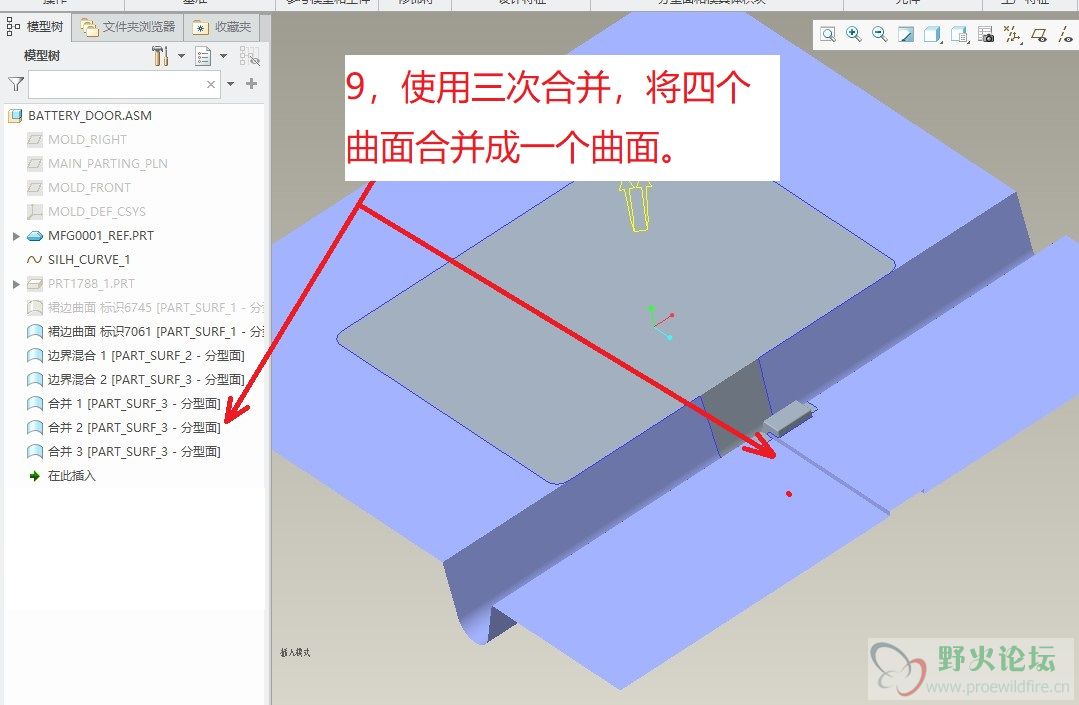Select MFG0001_REF.PRT in the tree
Screen dimensions: 1079x705
coord(100,236)
